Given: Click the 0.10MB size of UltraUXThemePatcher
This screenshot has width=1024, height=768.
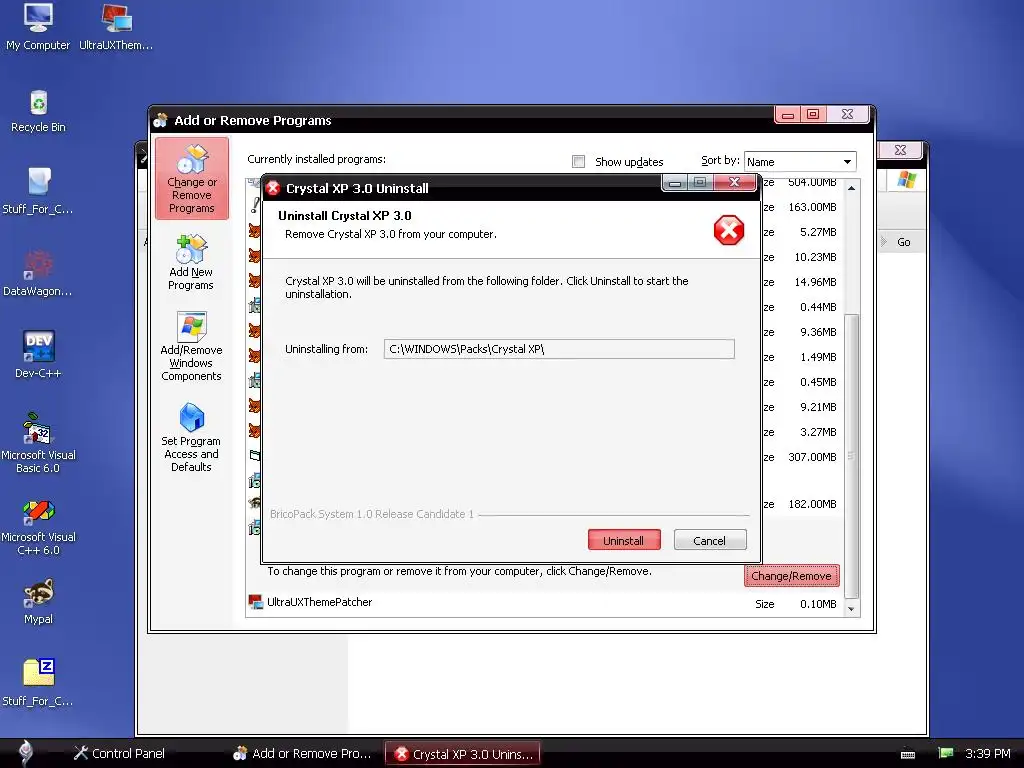Looking at the screenshot, I should coord(818,604).
